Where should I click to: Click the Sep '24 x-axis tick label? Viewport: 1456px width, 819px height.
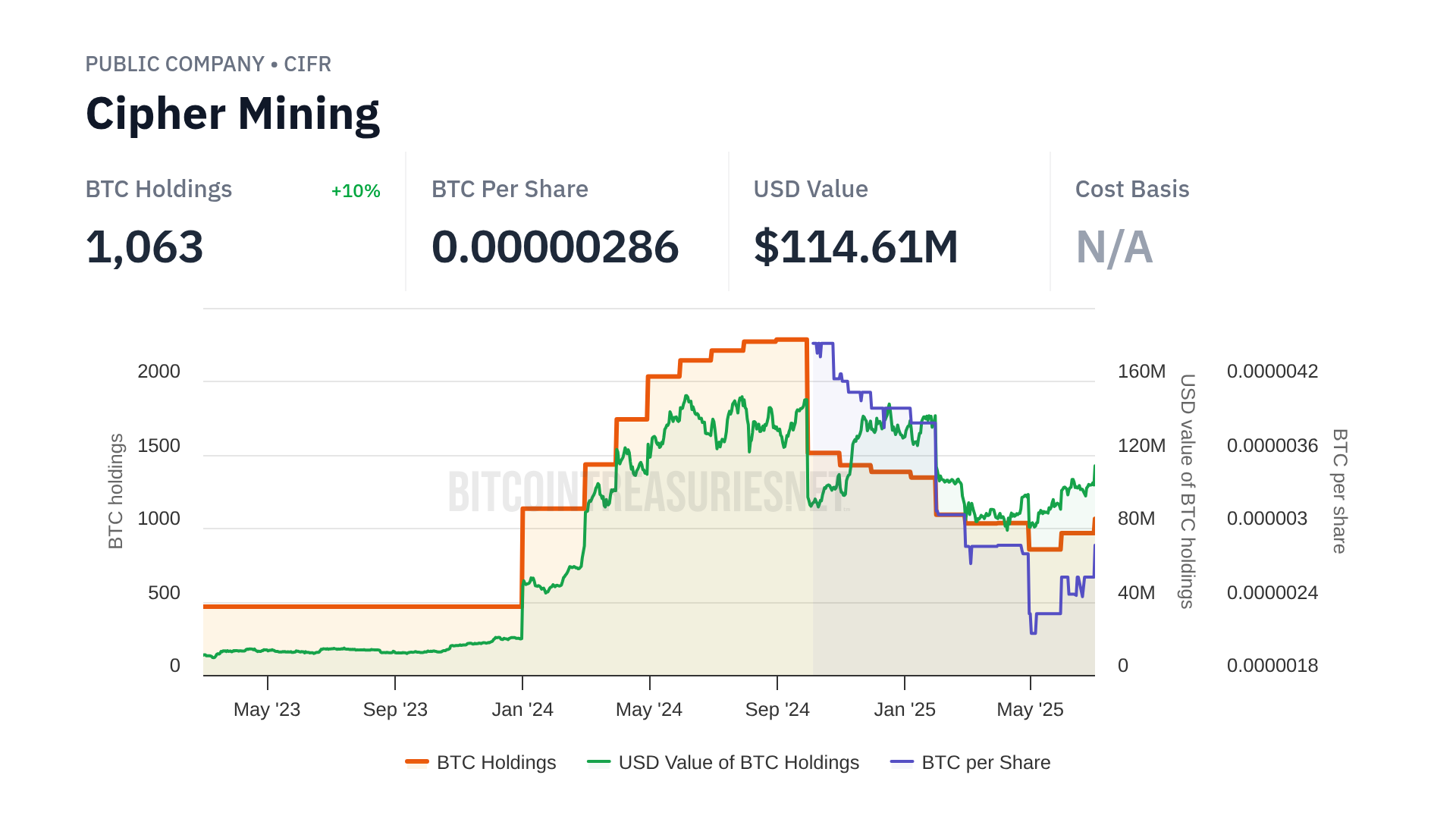(777, 710)
